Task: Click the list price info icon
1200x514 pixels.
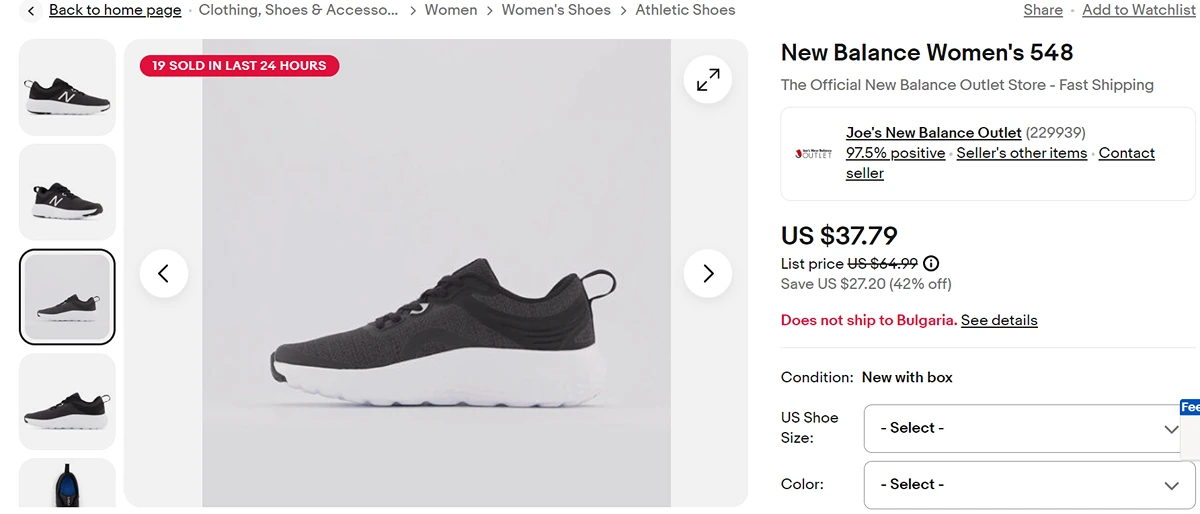Action: click(931, 264)
